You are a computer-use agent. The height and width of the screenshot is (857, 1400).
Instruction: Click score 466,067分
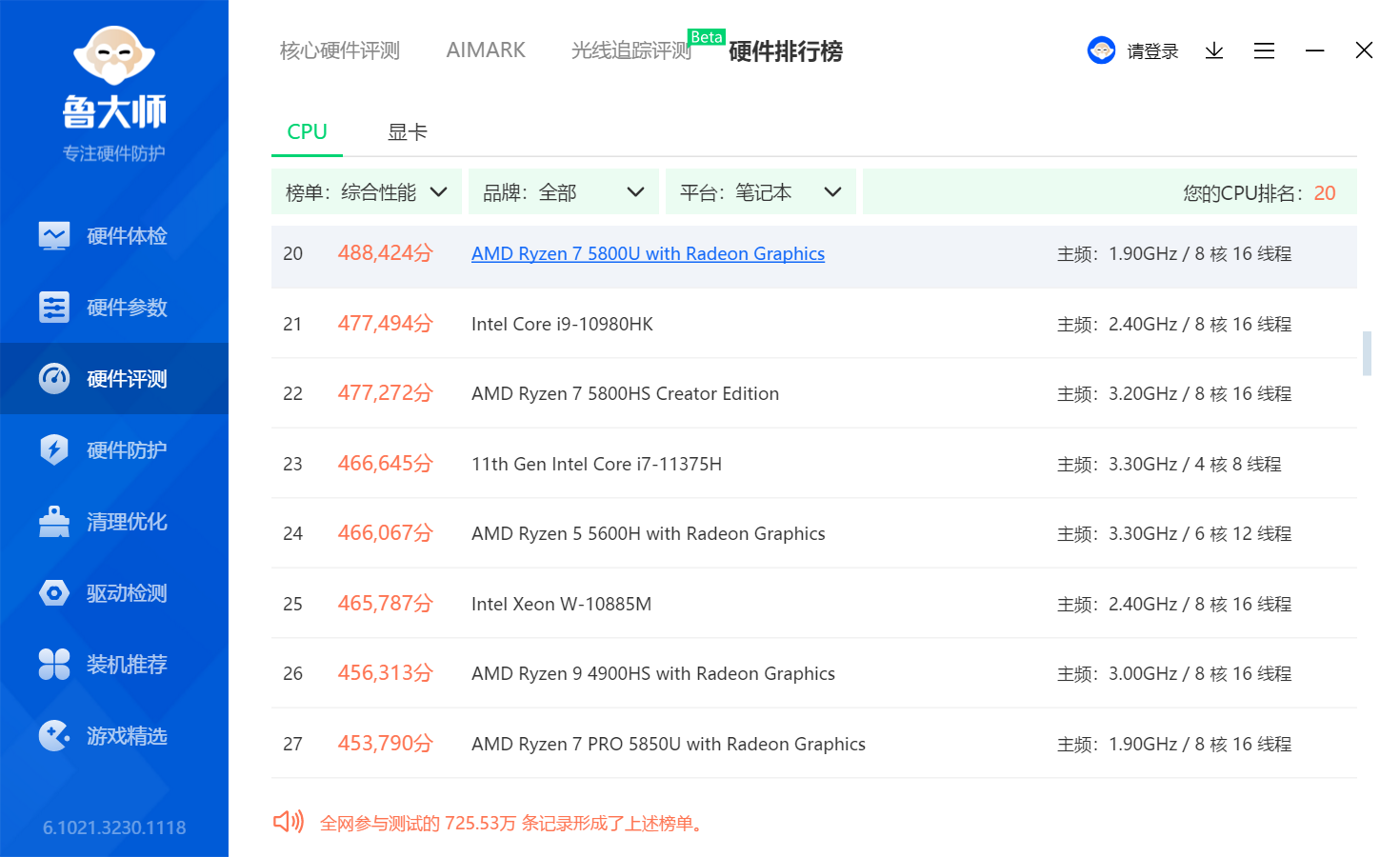point(386,533)
